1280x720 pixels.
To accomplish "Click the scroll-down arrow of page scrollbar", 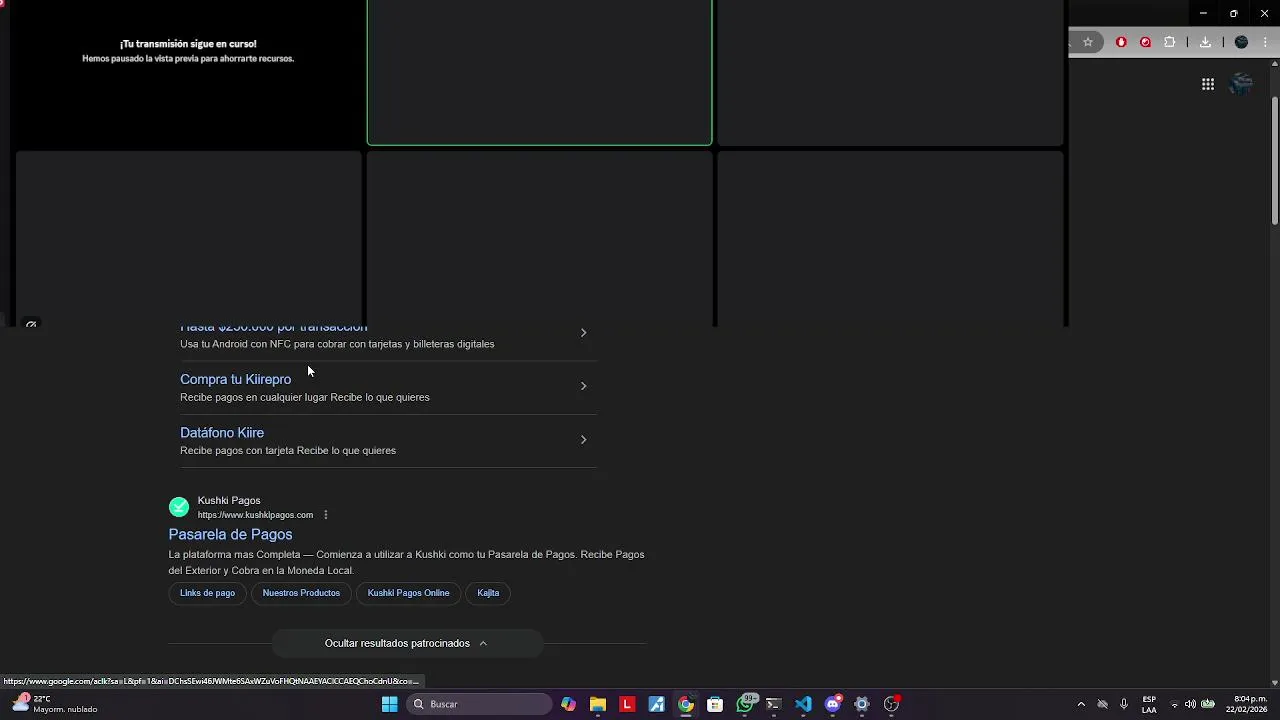I will (1274, 683).
